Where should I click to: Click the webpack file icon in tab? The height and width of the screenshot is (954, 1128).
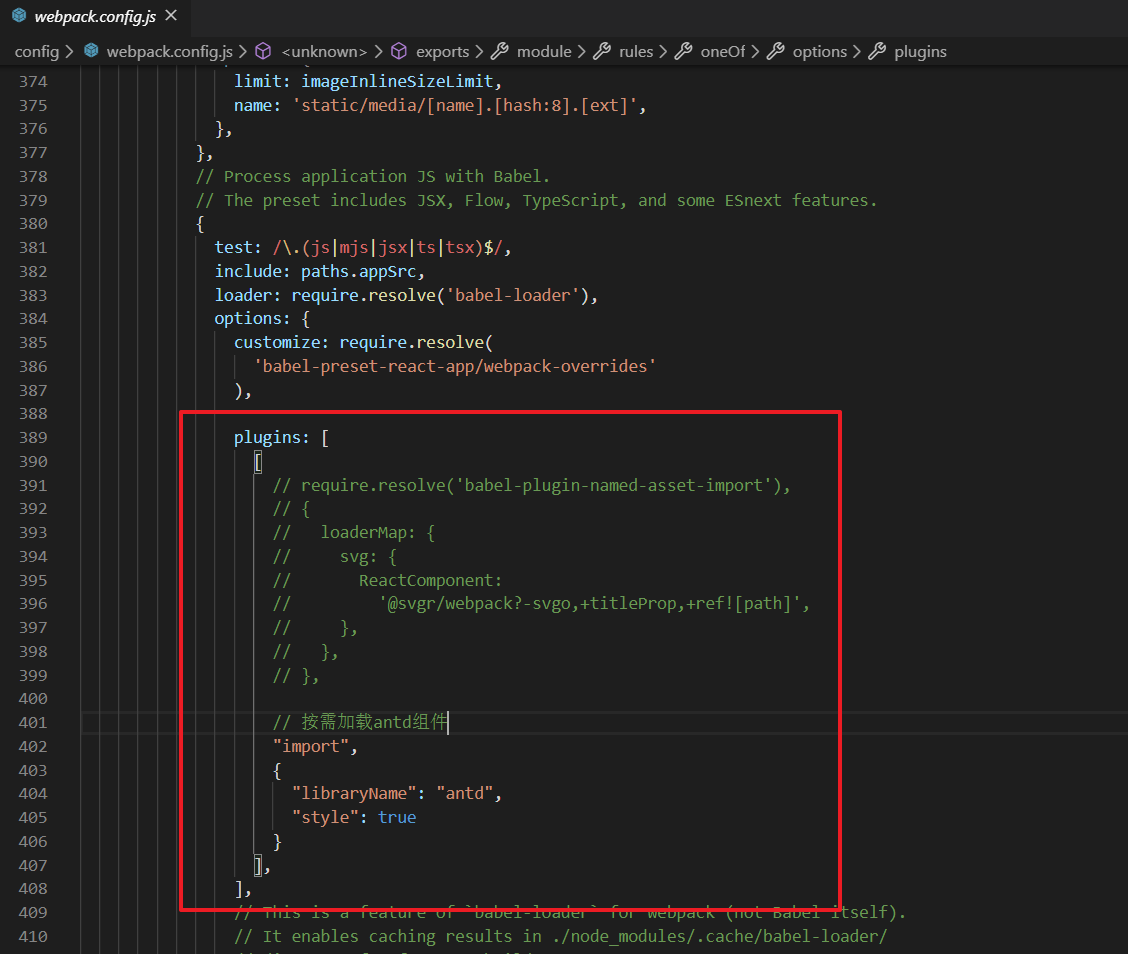19,15
